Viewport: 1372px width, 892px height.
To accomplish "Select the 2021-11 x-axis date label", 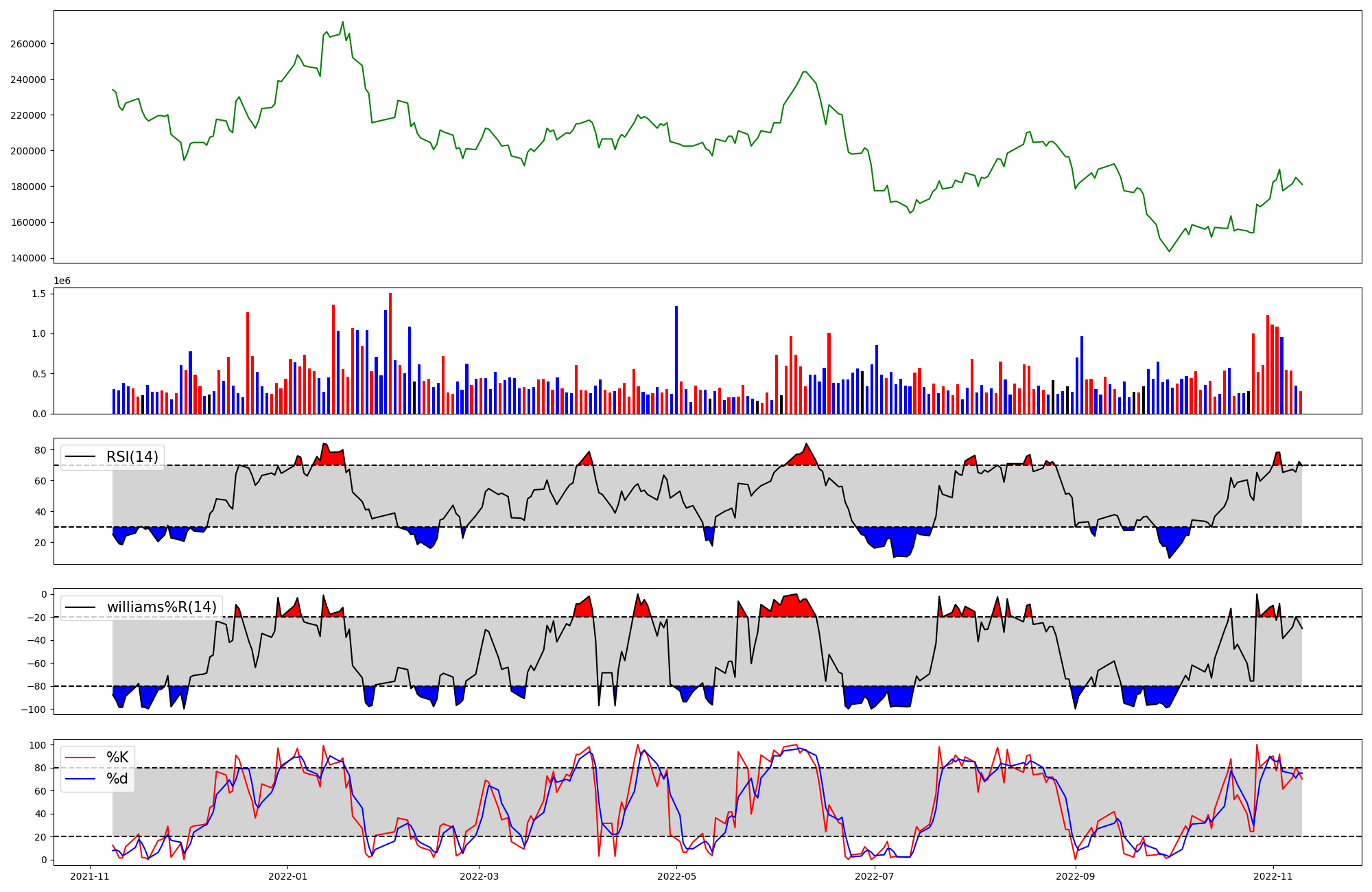I will (x=90, y=876).
